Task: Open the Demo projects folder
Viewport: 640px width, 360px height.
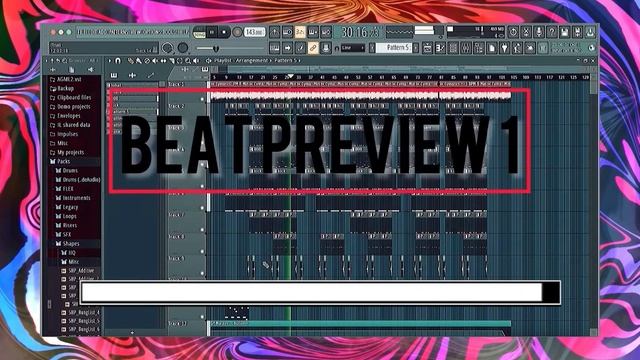Action: pos(70,107)
